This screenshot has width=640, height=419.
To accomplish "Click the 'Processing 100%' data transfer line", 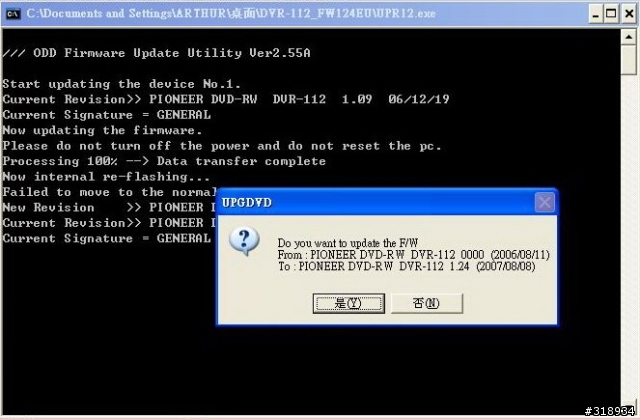I will tap(164, 161).
